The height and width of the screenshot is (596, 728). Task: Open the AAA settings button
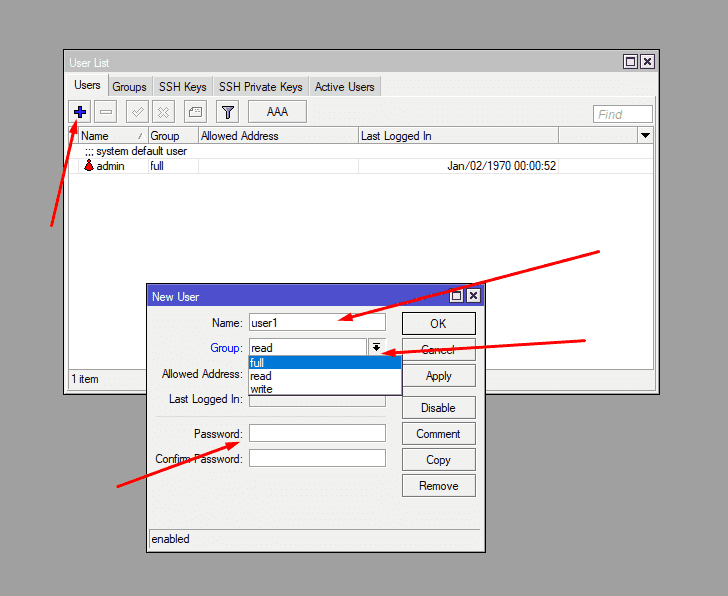277,112
